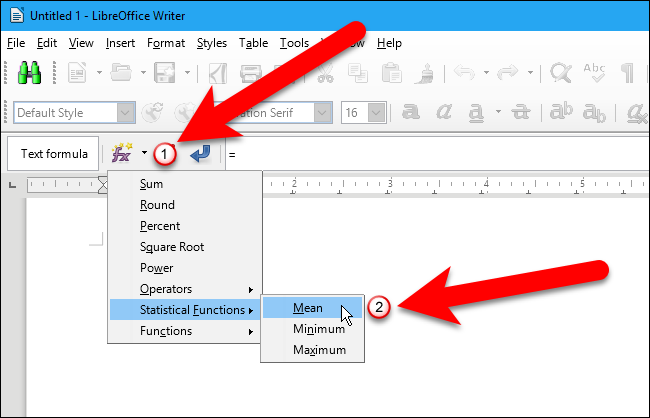Choose Square Root from formula menu
This screenshot has height=418, width=650.
tap(185, 247)
